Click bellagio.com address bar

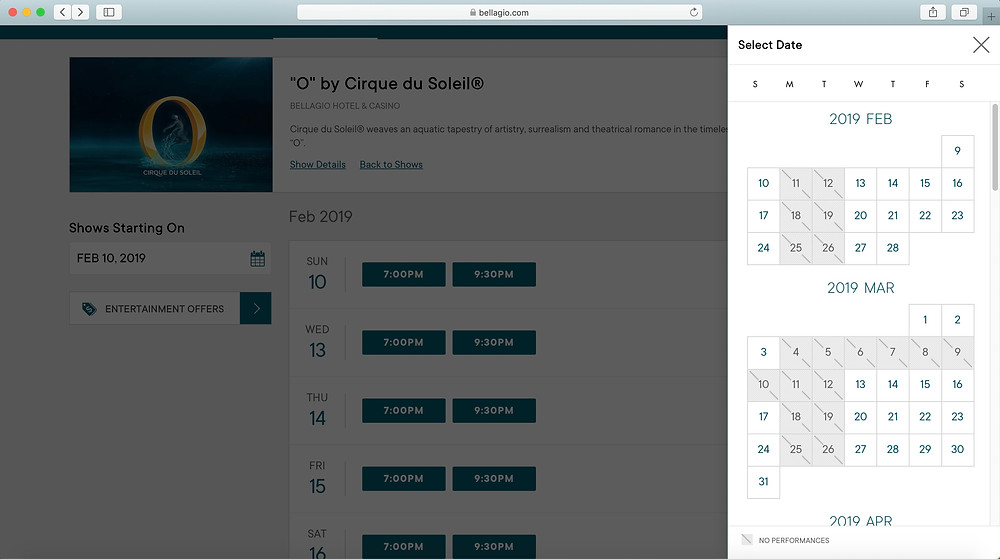pyautogui.click(x=499, y=12)
